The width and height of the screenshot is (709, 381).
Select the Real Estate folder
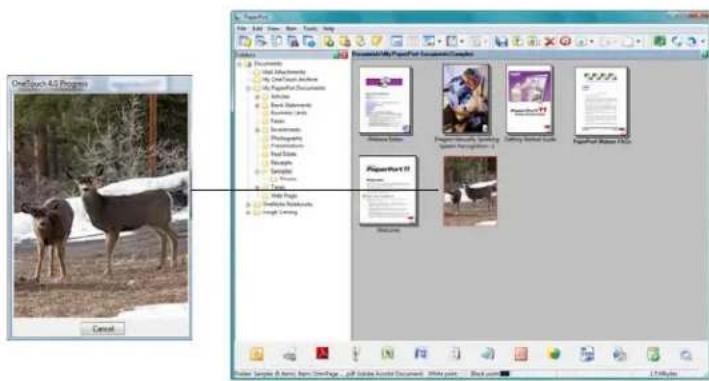coord(284,154)
